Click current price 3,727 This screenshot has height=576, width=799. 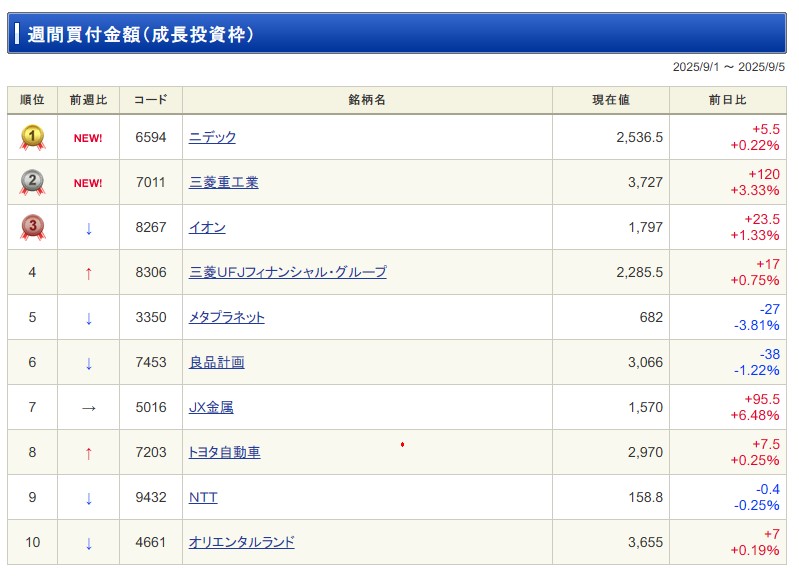(645, 182)
